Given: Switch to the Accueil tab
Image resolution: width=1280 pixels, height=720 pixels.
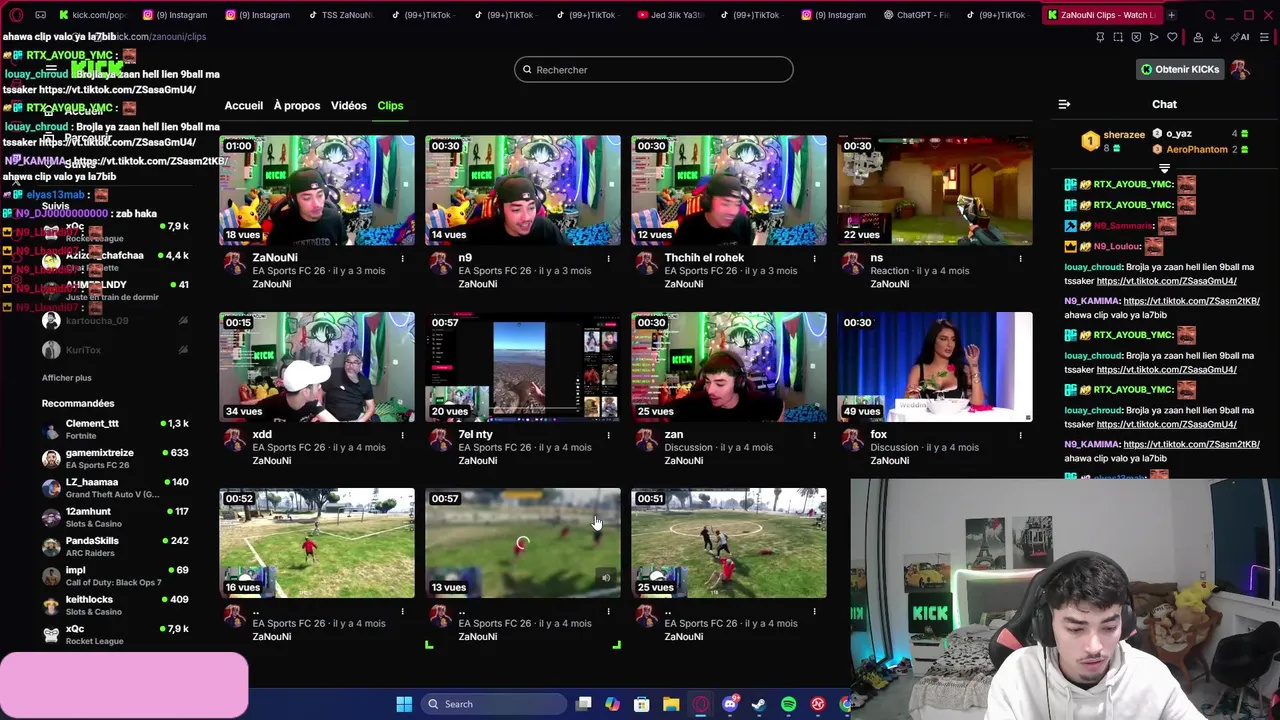Looking at the screenshot, I should coord(244,105).
